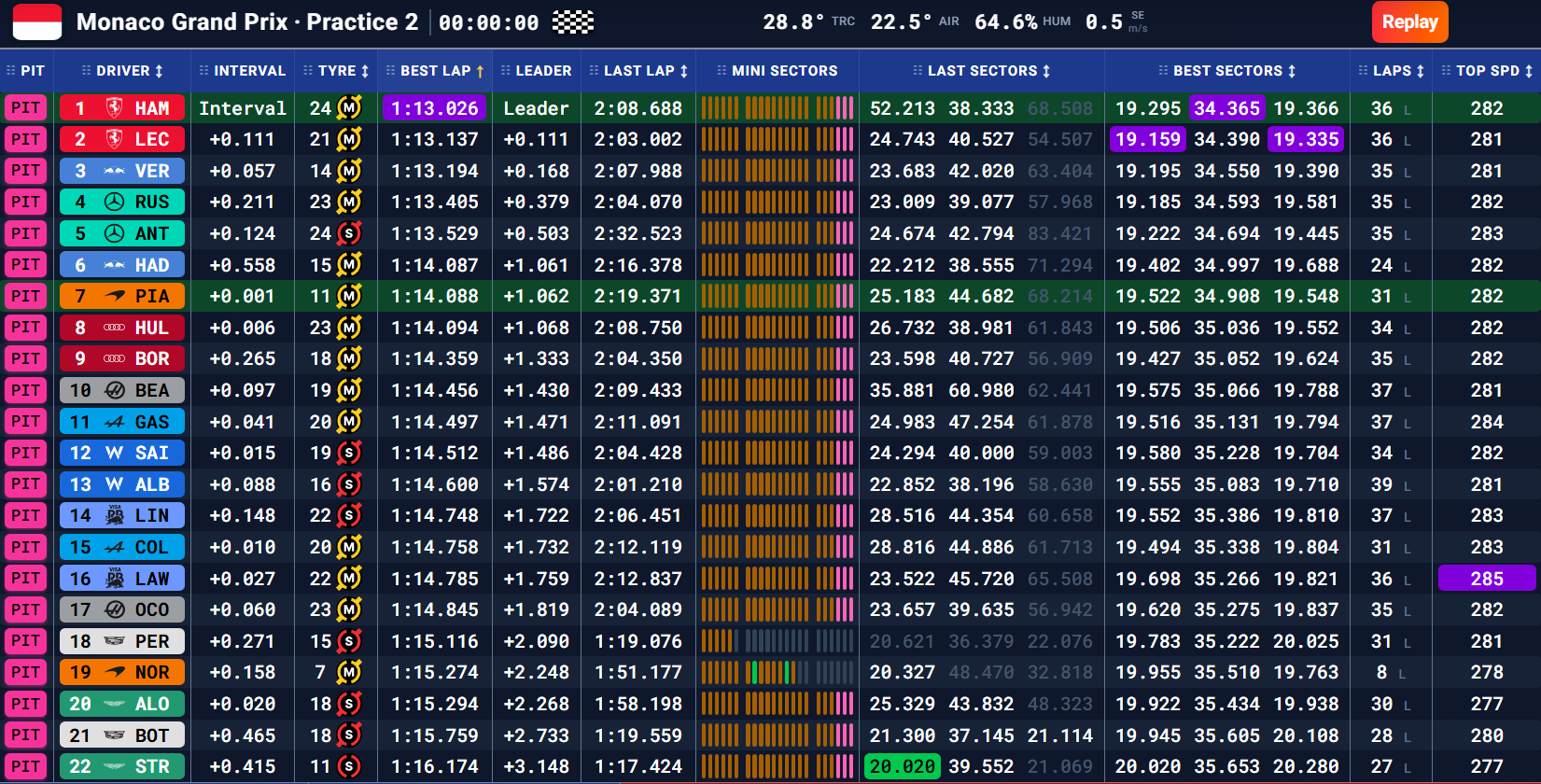Click the mini sectors bar in PER's row

(x=778, y=641)
